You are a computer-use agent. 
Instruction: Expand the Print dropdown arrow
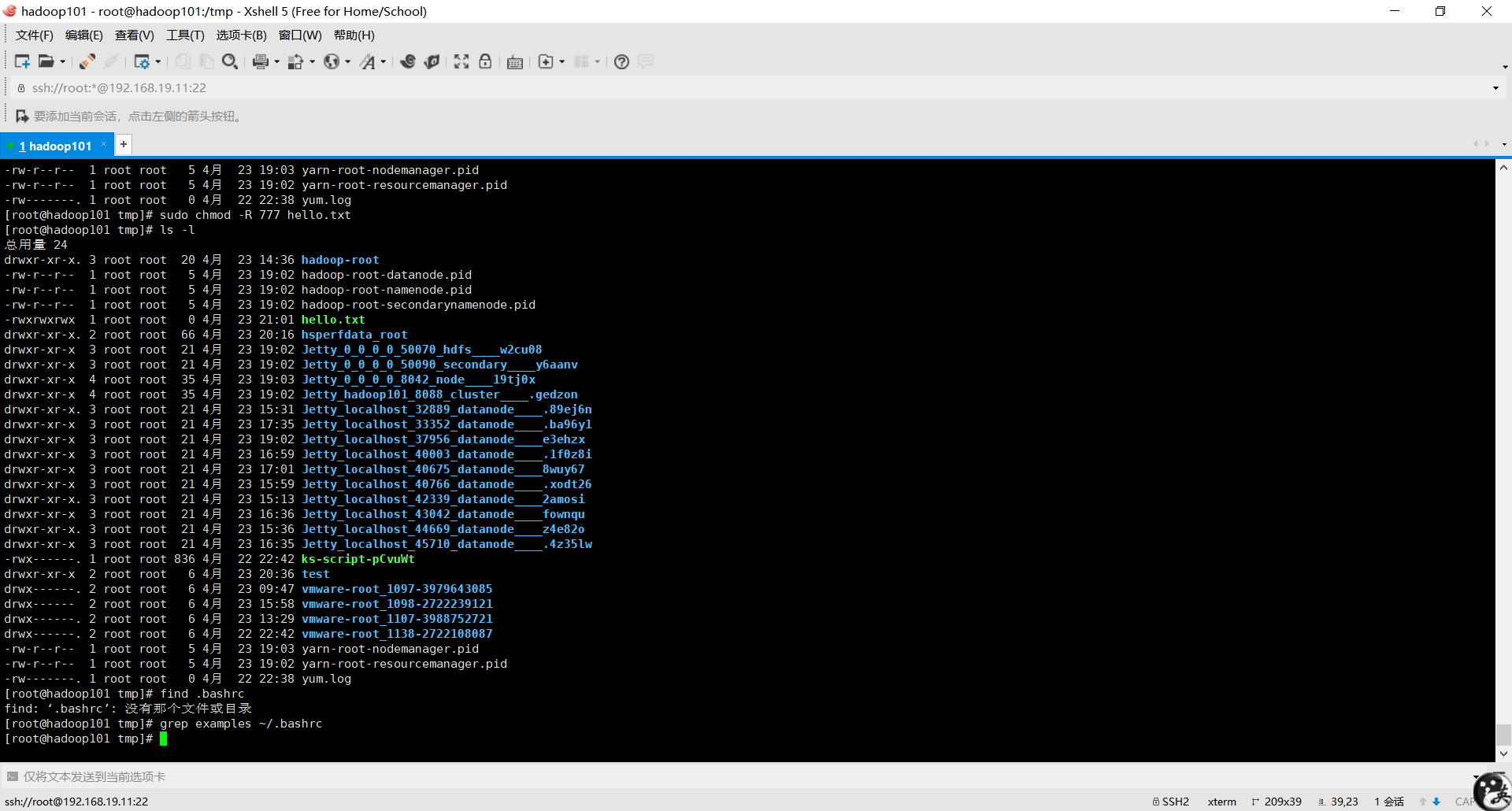[277, 61]
